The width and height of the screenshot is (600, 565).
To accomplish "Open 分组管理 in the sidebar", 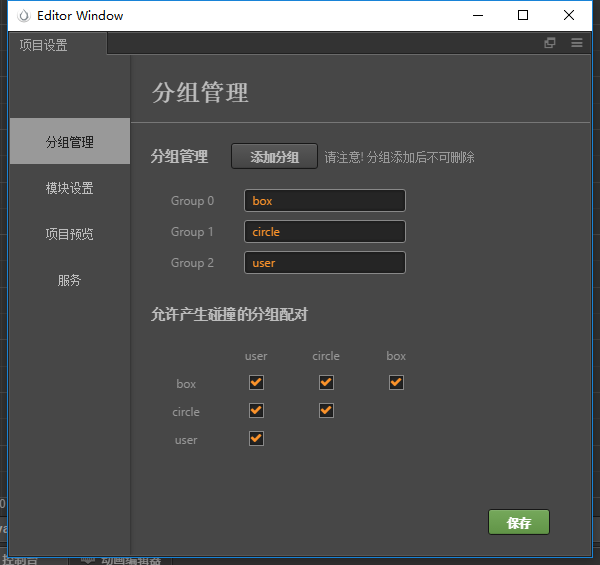I will click(x=70, y=141).
